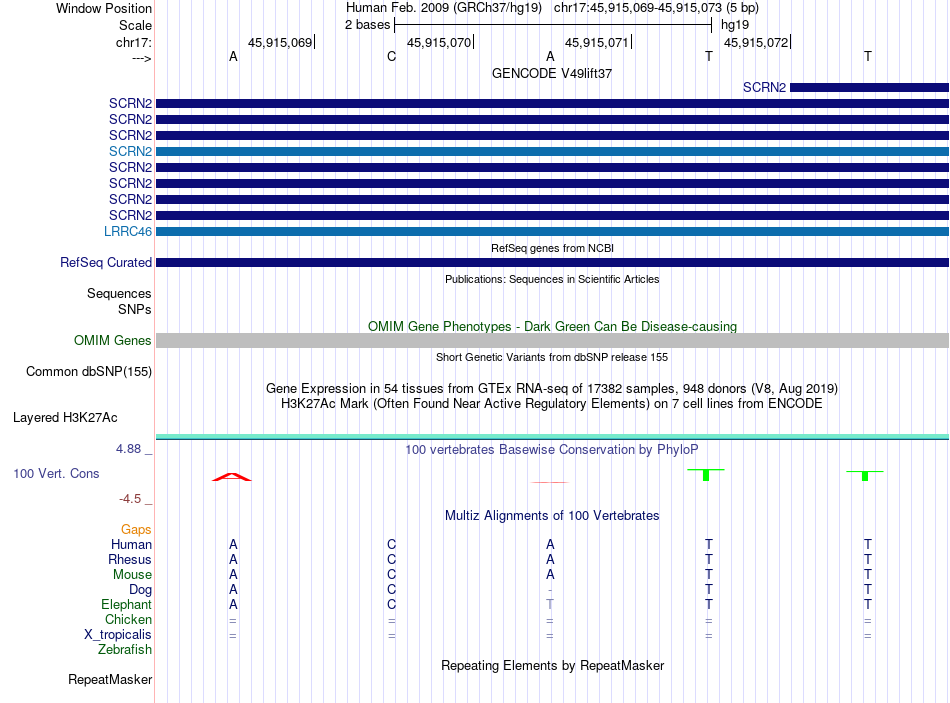Select the gray OMIM Genes bar

coord(553,341)
